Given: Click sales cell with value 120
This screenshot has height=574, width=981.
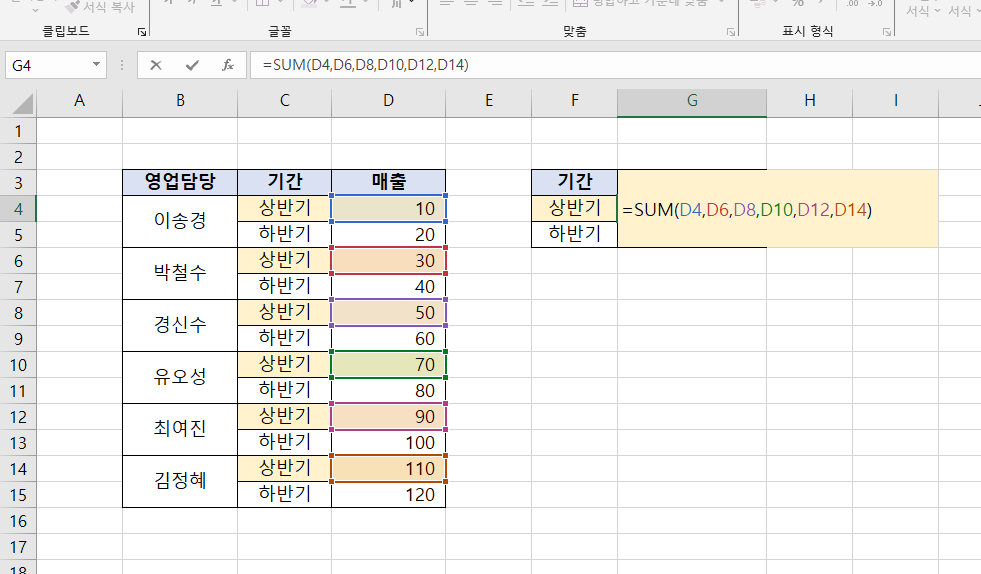Looking at the screenshot, I should [389, 495].
